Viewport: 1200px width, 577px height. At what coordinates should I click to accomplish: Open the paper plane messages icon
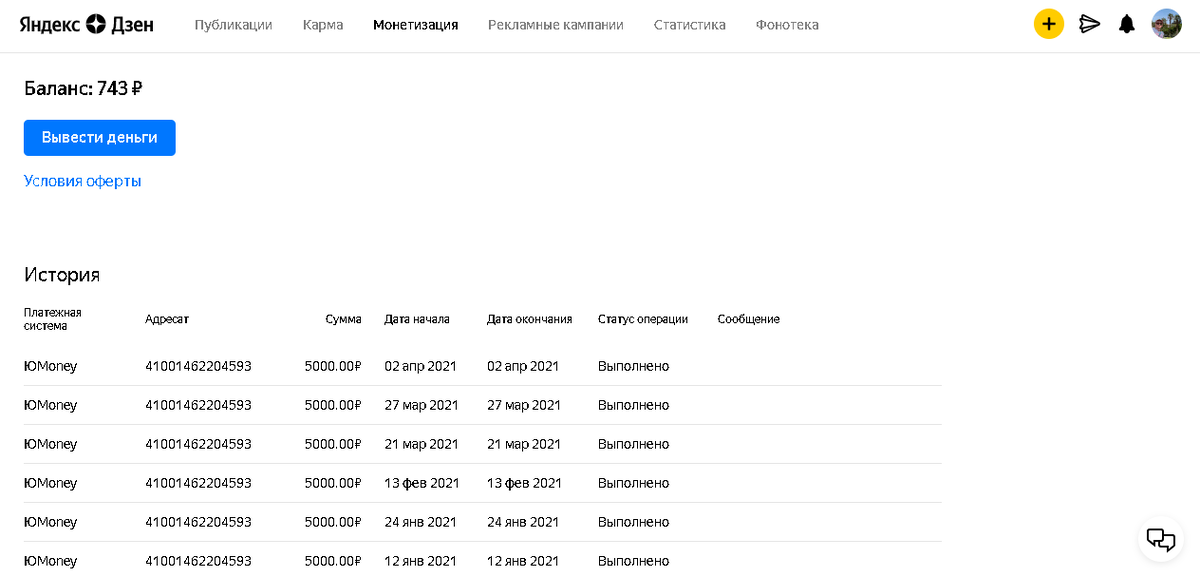(1089, 24)
